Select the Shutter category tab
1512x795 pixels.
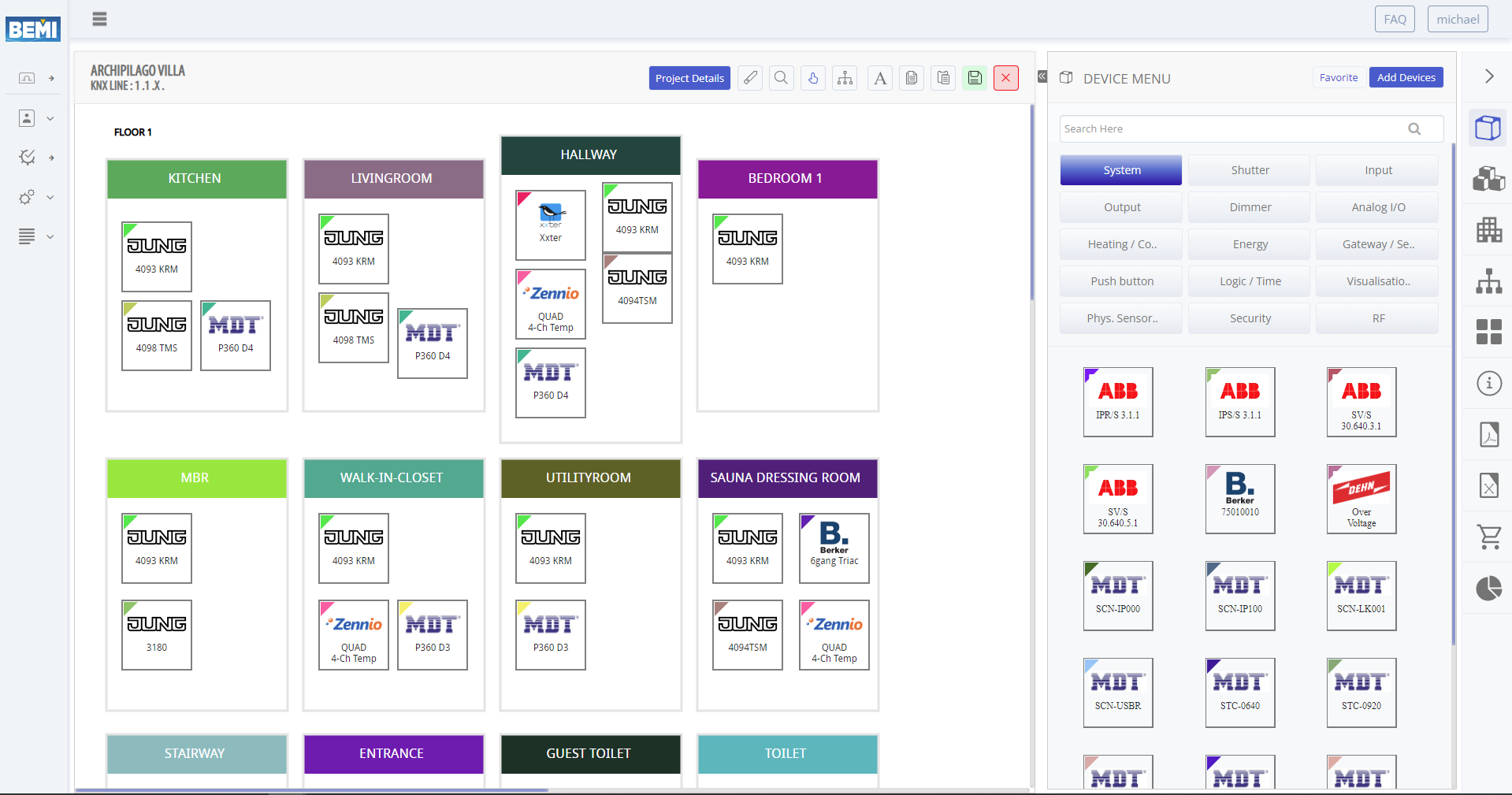pyautogui.click(x=1250, y=170)
